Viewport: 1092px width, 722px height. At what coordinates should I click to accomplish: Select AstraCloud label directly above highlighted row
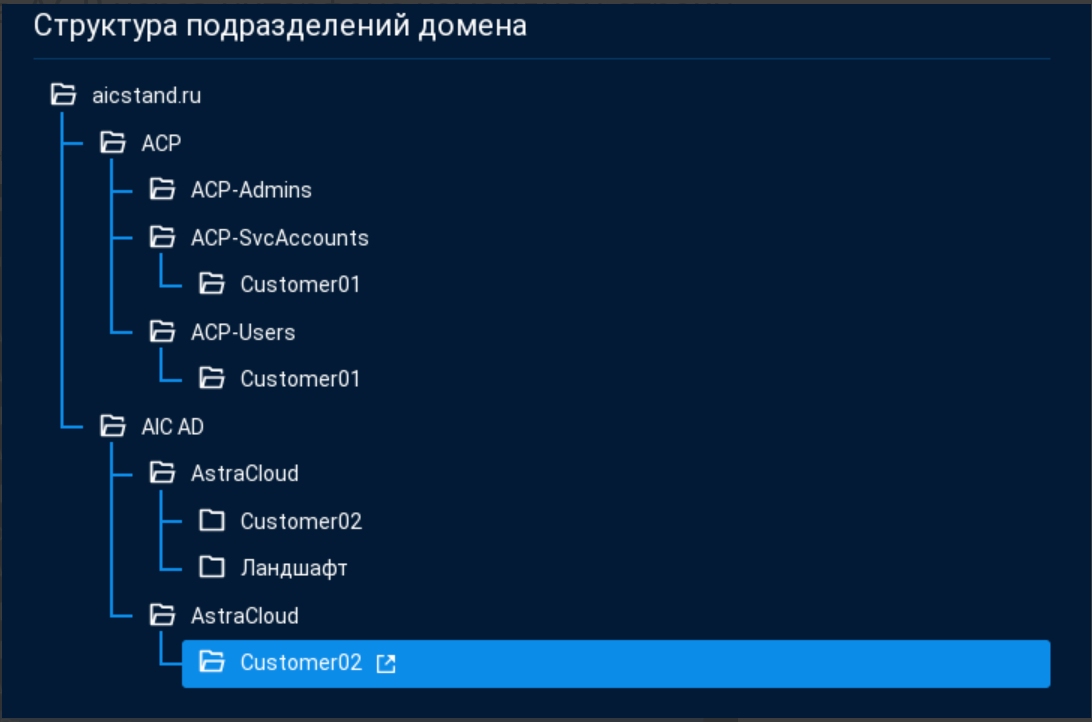244,615
